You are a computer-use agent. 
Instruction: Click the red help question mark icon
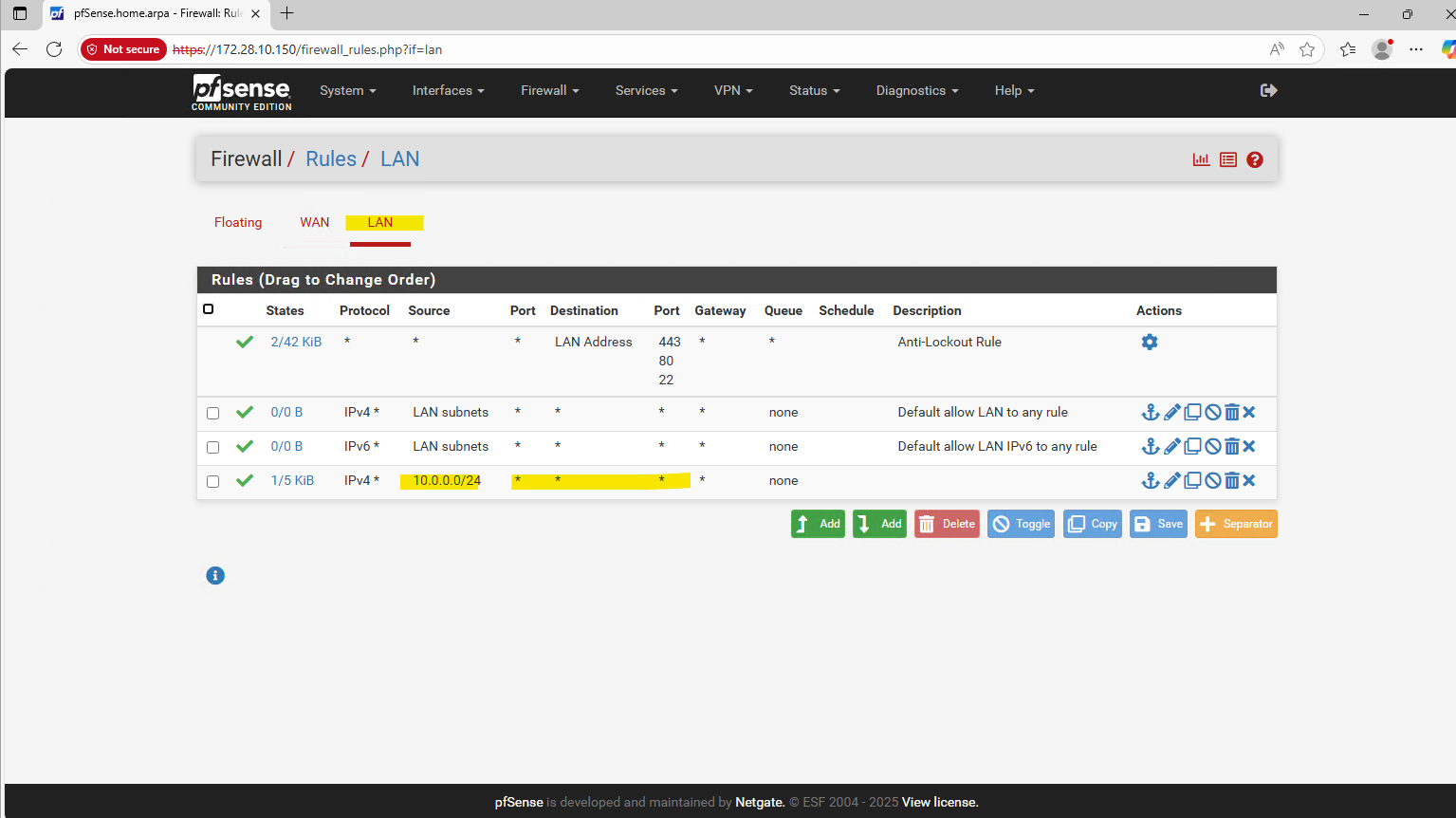1255,160
